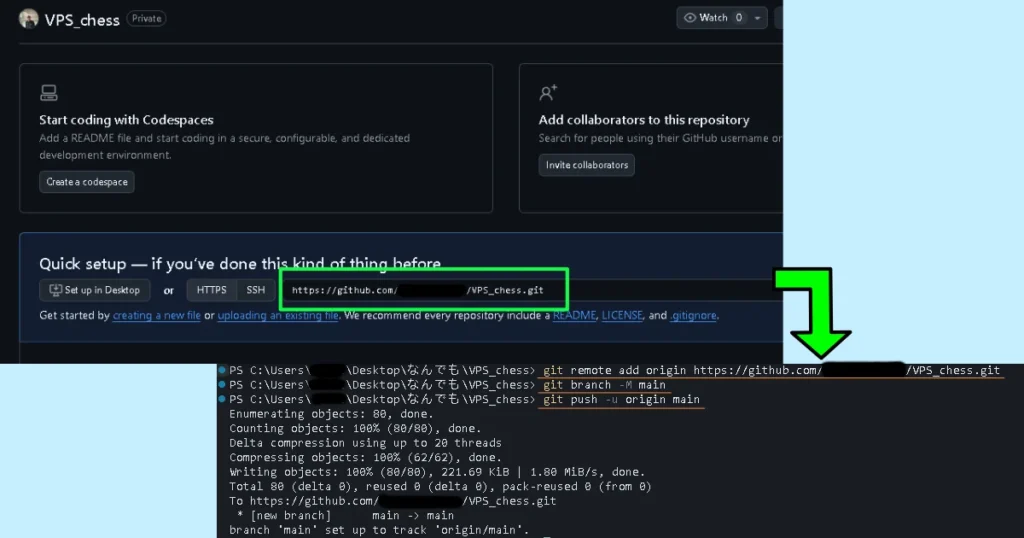Click the Counting objects output line
Image resolution: width=1024 pixels, height=538 pixels.
tap(355, 428)
